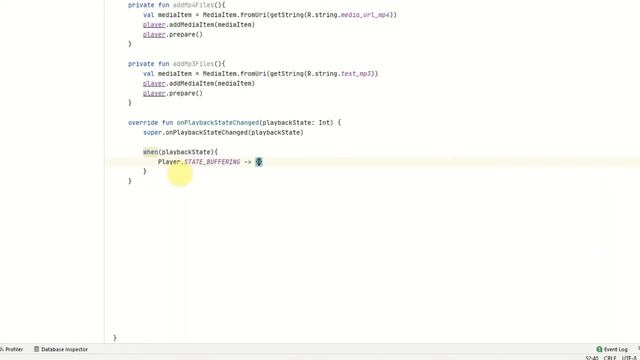
Task: Click the text caret after the arrow
Action: (259, 162)
